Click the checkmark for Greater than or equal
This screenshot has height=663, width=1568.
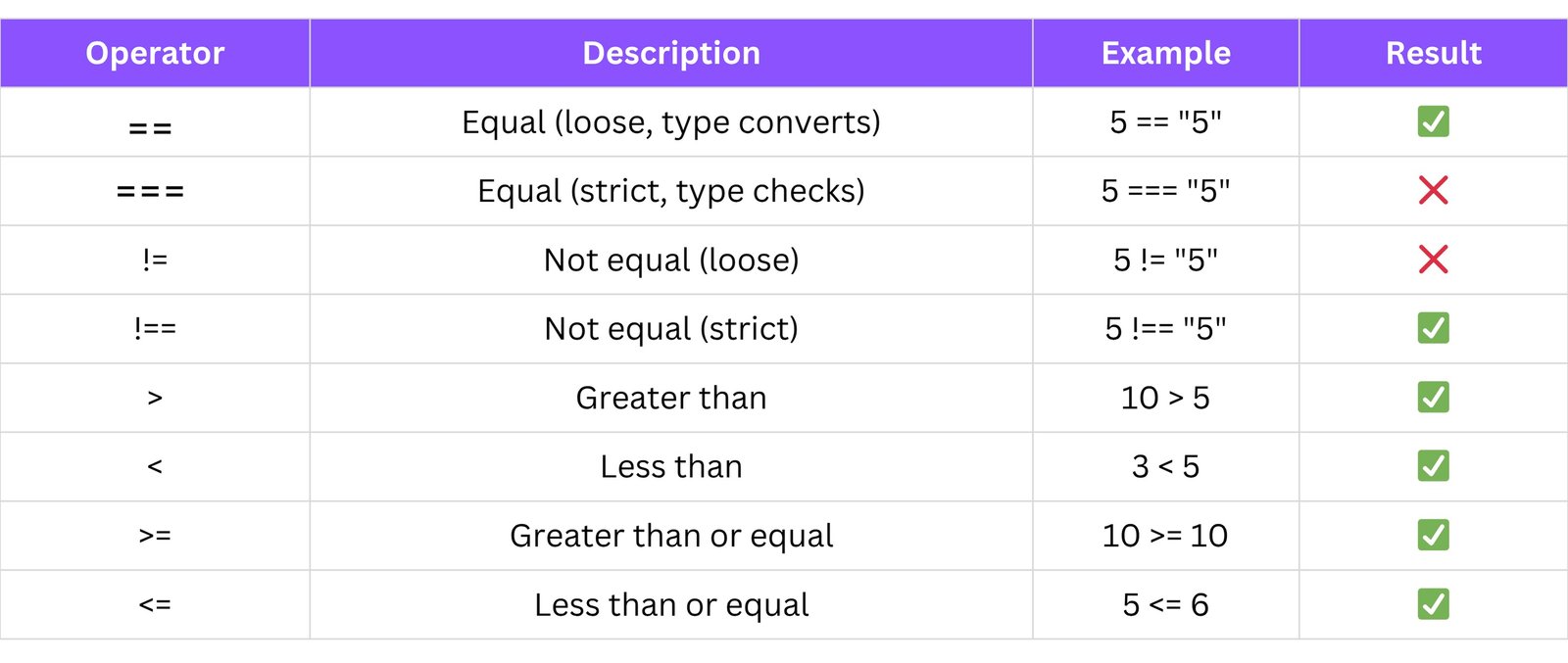pos(1433,536)
